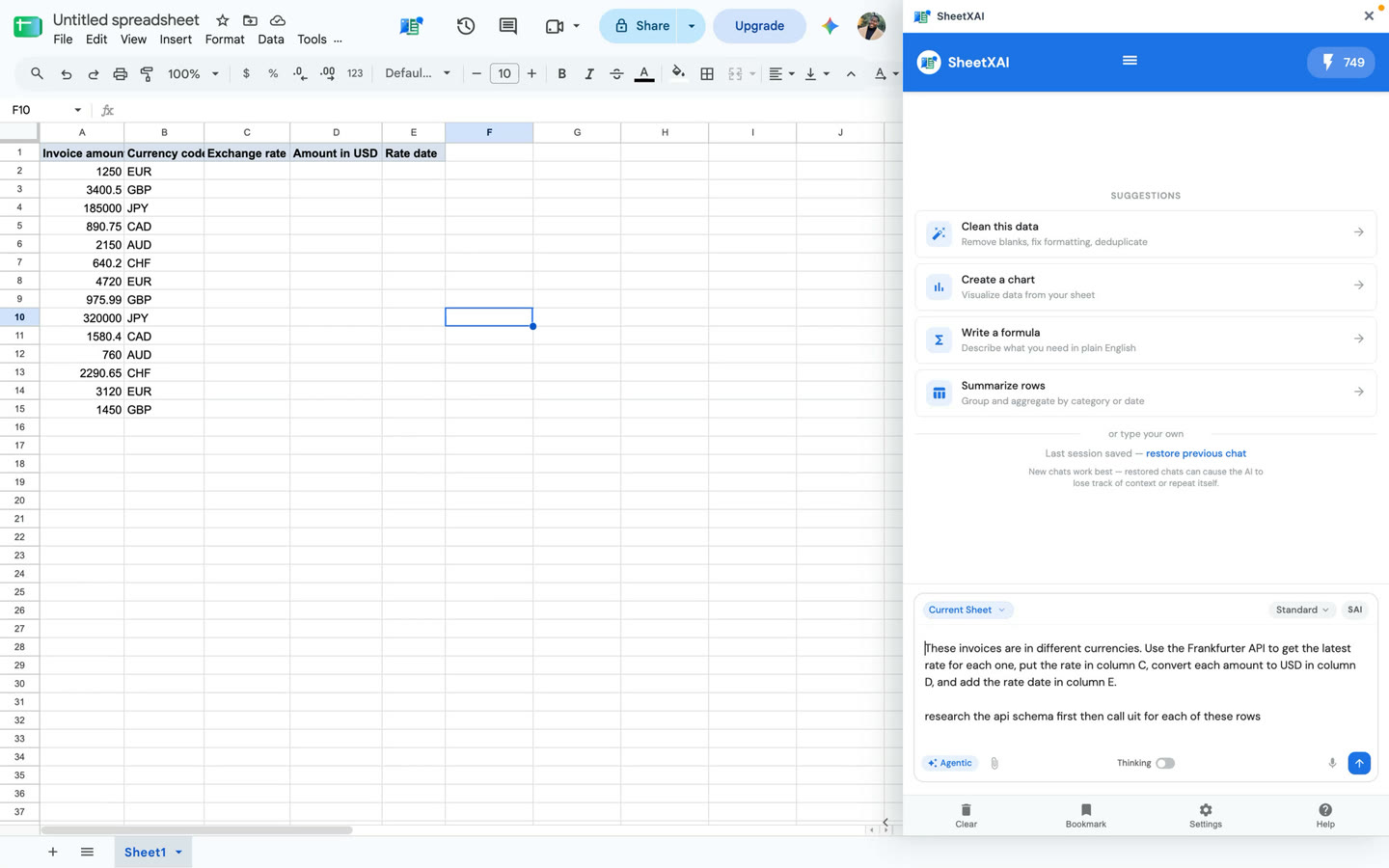Apply strikethrough formatting
This screenshot has height=868, width=1389.
[x=616, y=73]
